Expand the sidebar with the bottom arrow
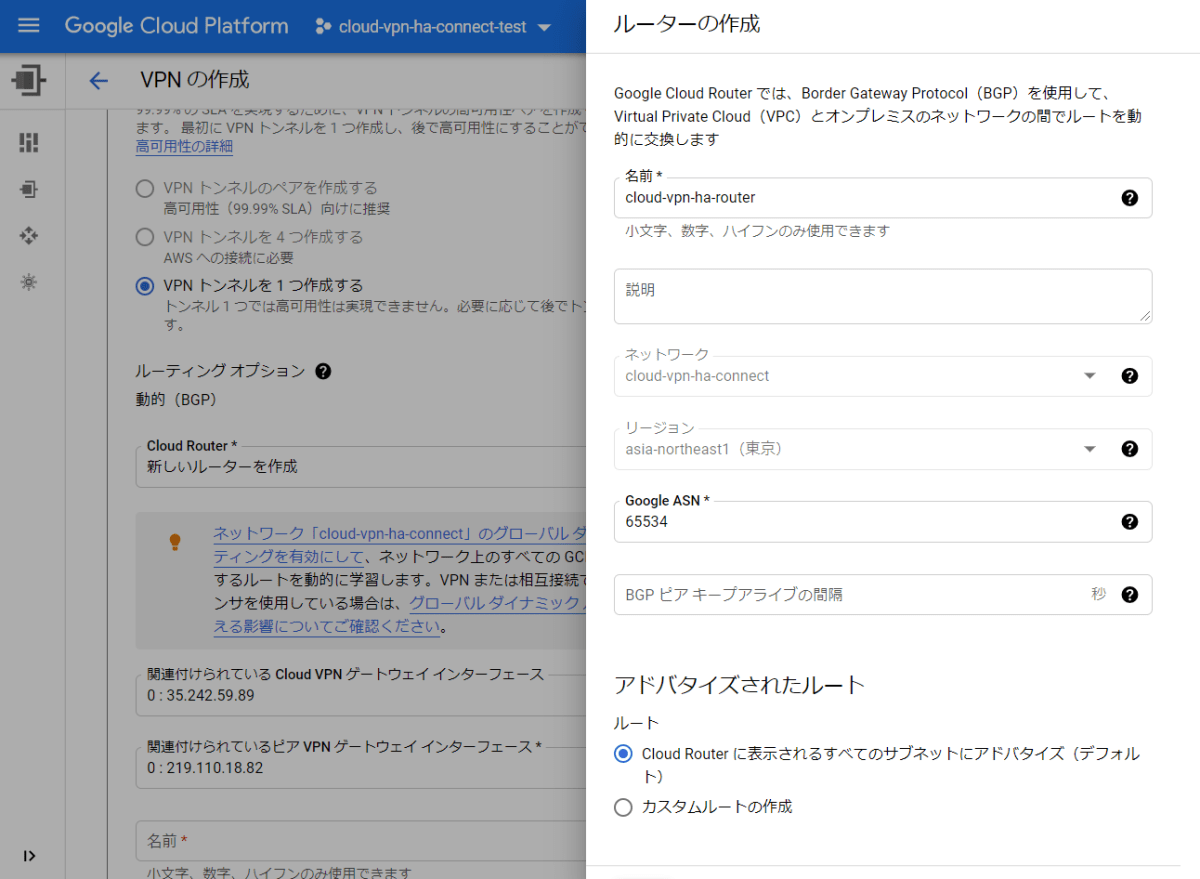Image resolution: width=1200 pixels, height=879 pixels. (29, 856)
